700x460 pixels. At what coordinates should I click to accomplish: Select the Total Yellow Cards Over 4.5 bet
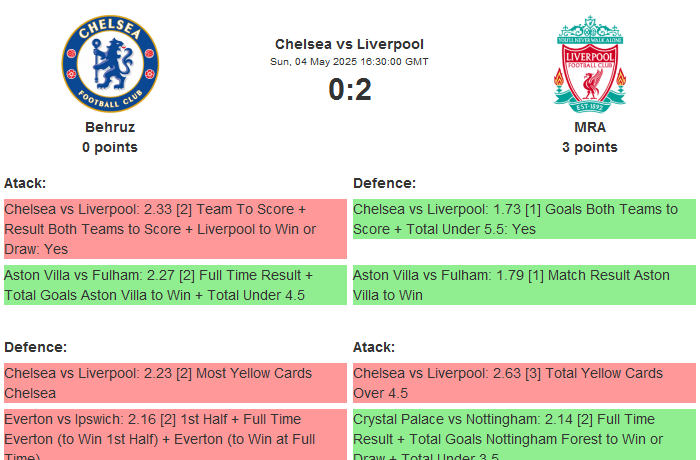(523, 383)
